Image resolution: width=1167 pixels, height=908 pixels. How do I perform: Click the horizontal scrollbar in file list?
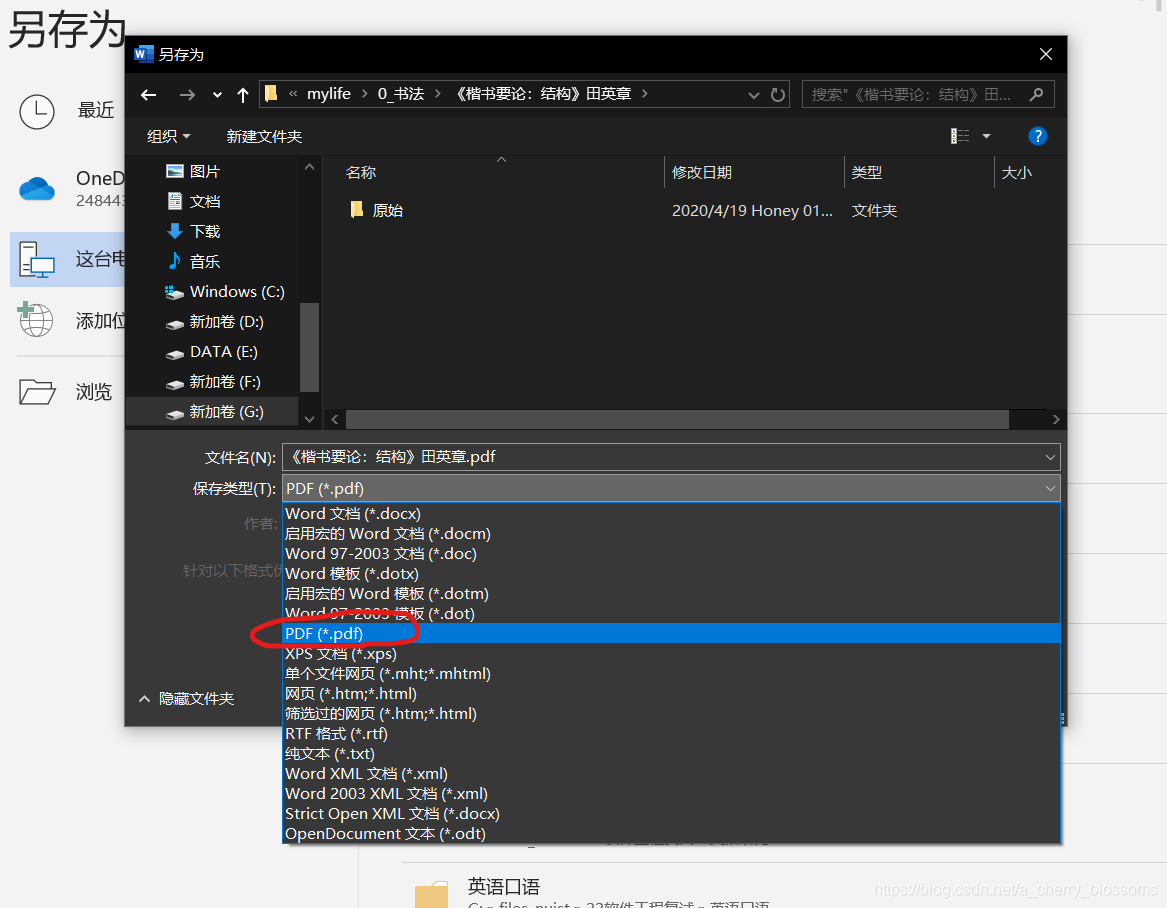coord(677,420)
